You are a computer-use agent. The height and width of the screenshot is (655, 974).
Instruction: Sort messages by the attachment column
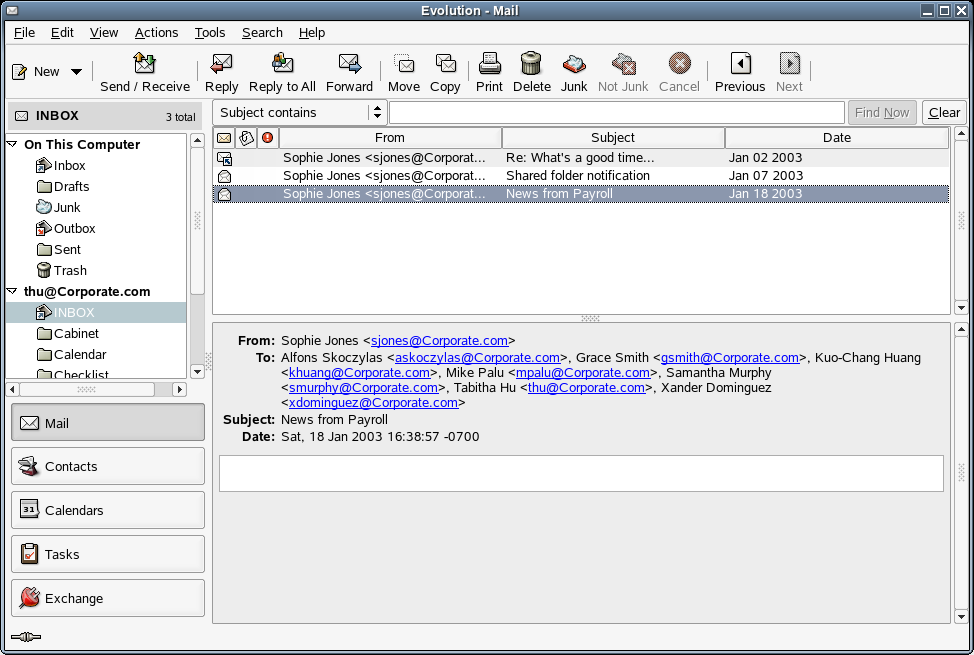pos(246,137)
